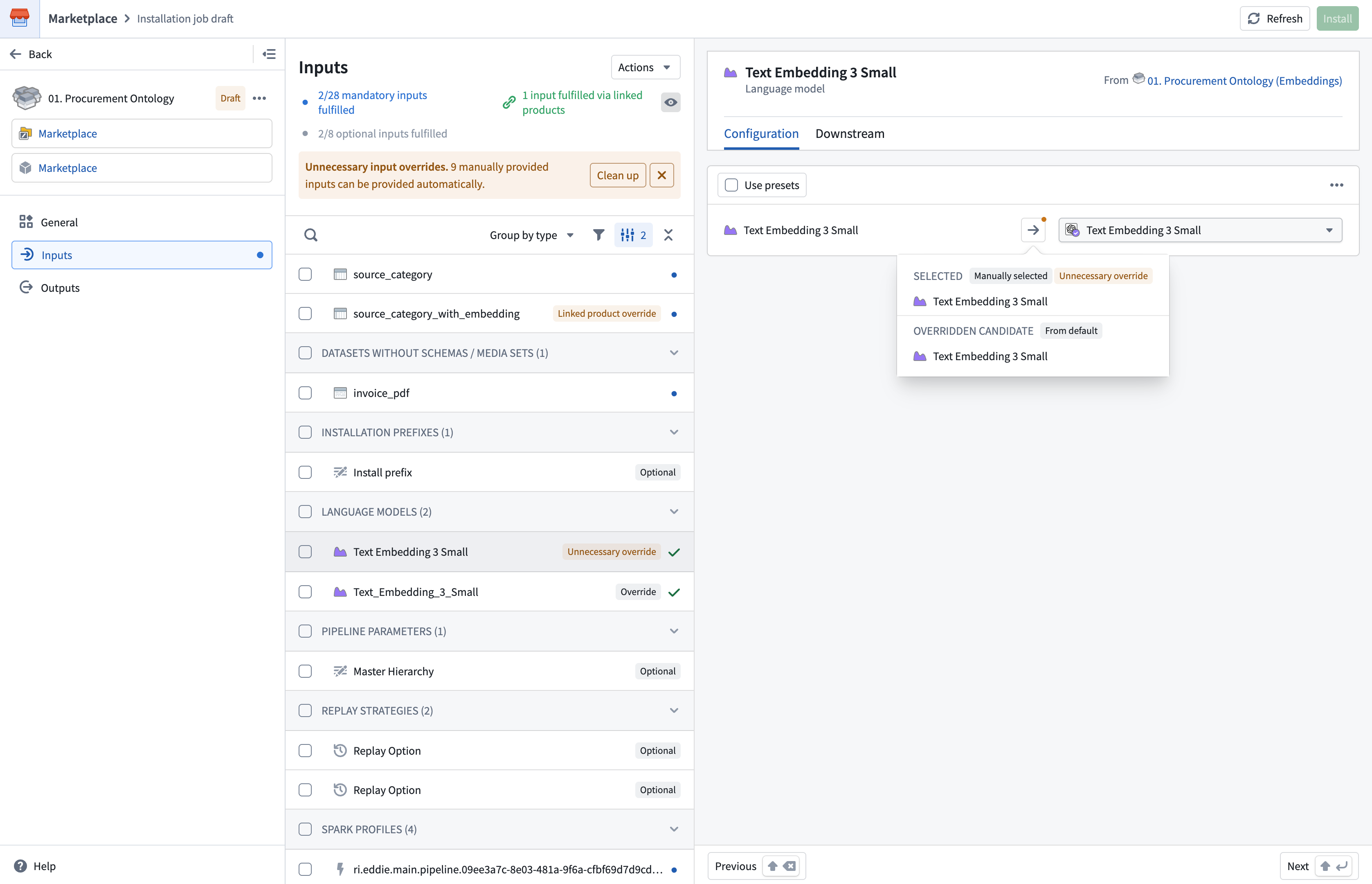Check the invoice_pdf checkbox
Screen dimensions: 1372x884
click(305, 392)
